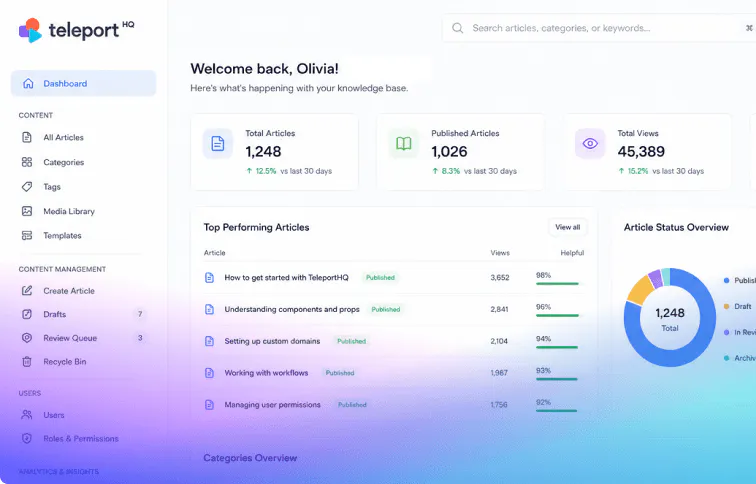The height and width of the screenshot is (484, 756).
Task: Open Roles & Permissions
Action: [x=81, y=439]
